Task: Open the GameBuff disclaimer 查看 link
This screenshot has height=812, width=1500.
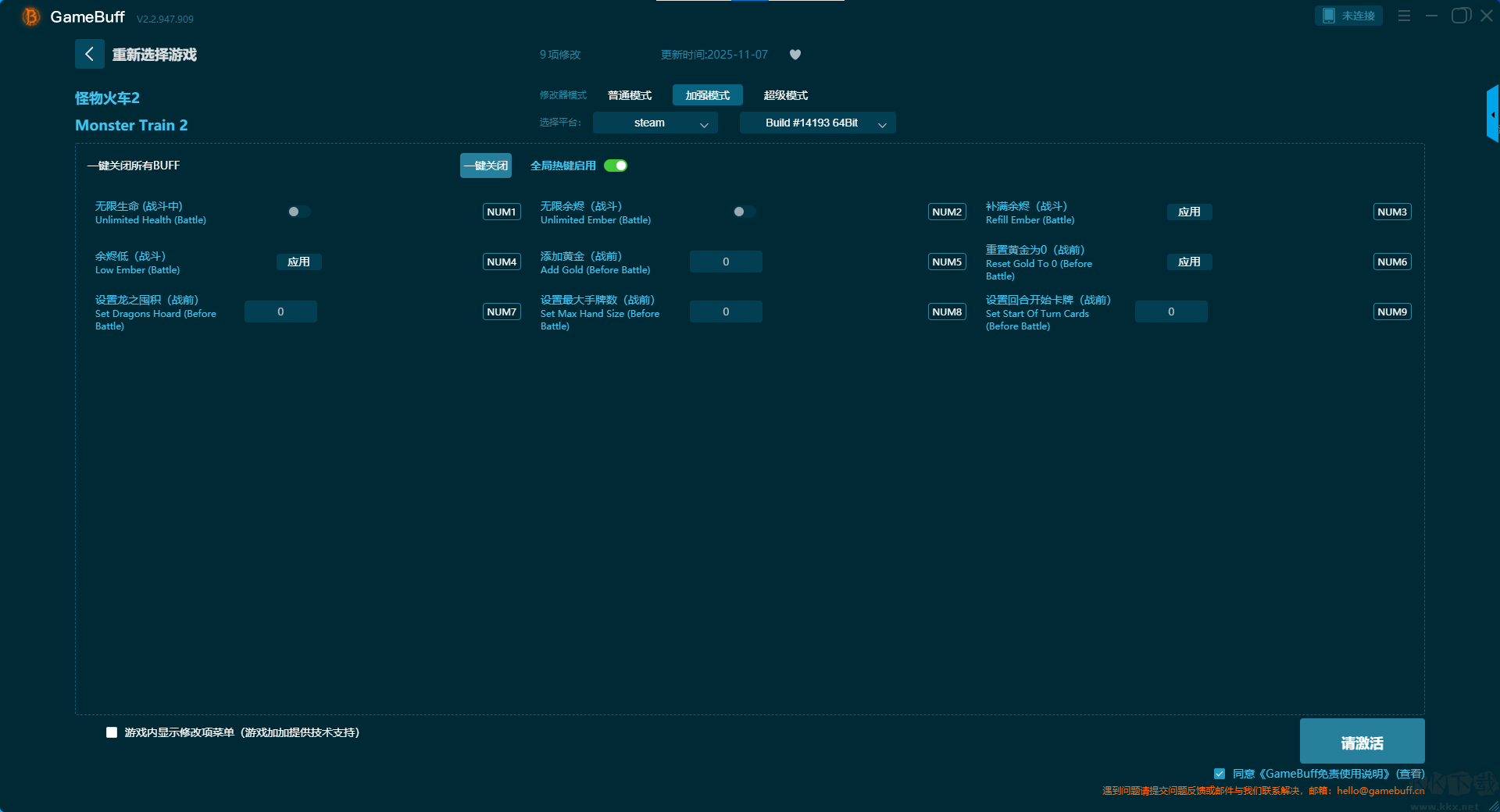Action: point(1410,774)
